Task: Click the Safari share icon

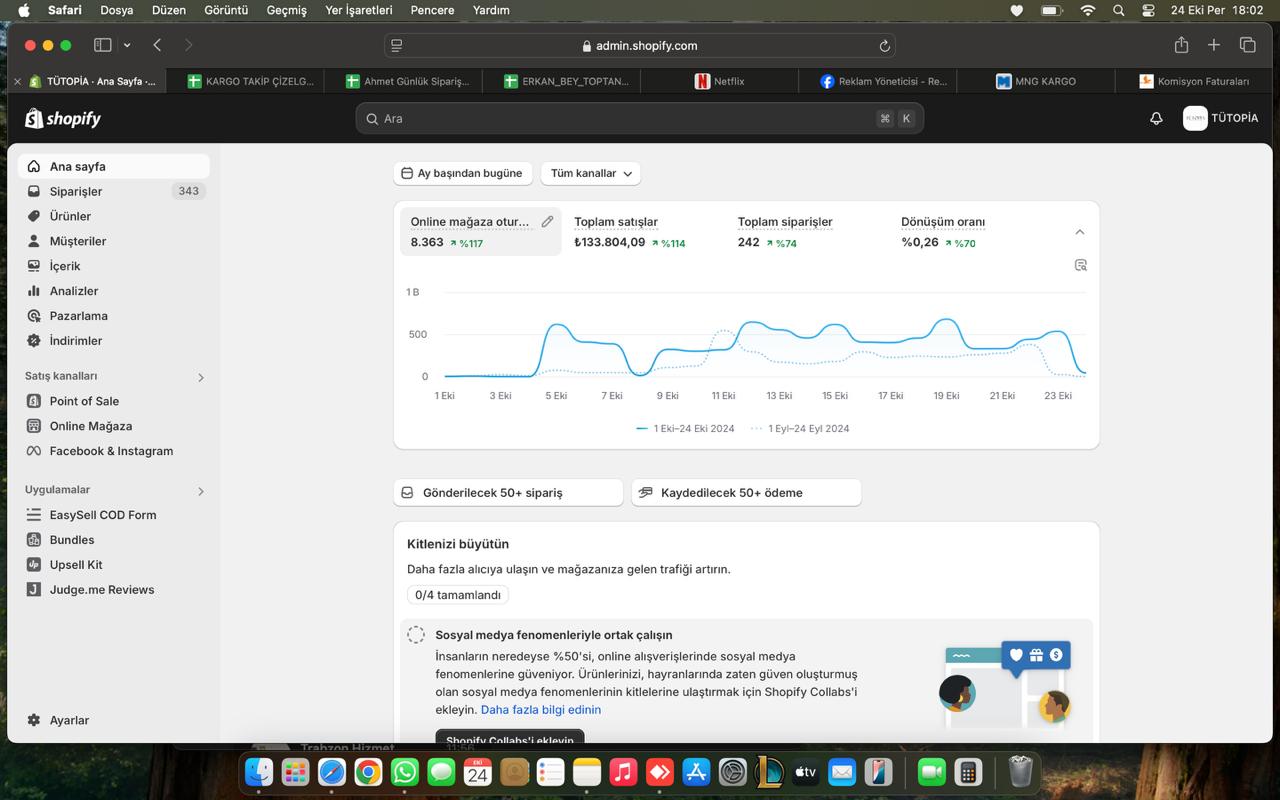Action: click(1181, 45)
